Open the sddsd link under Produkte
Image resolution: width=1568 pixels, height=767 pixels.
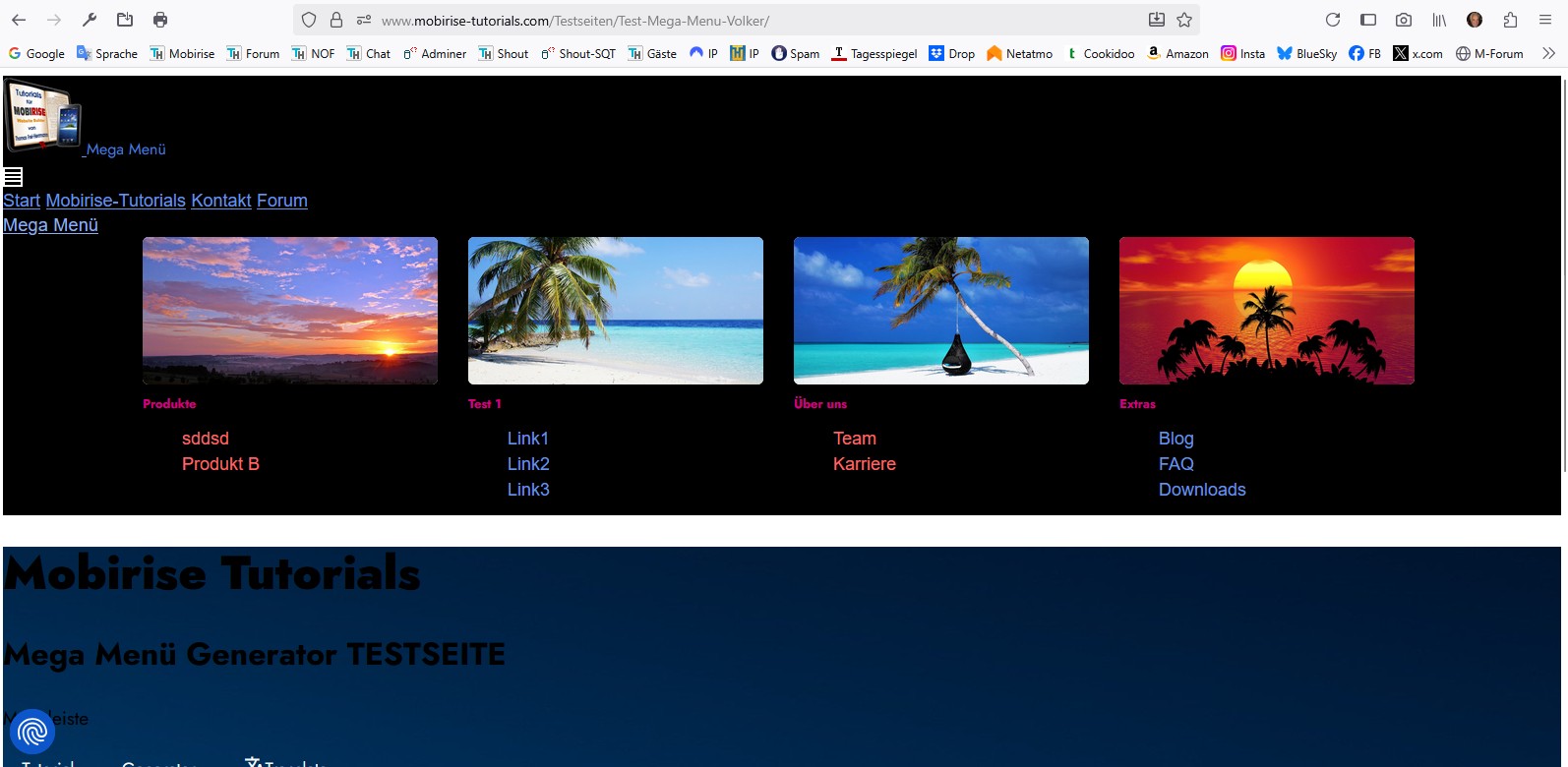point(206,439)
